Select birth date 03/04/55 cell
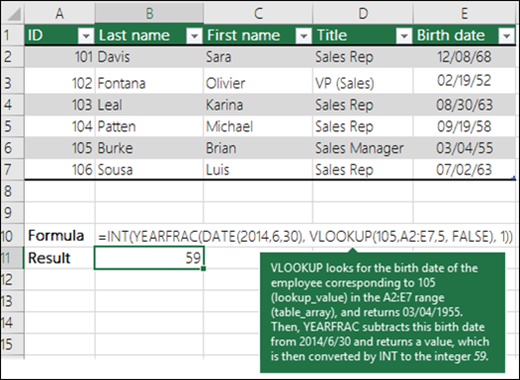This screenshot has height=380, width=520. coord(464,148)
